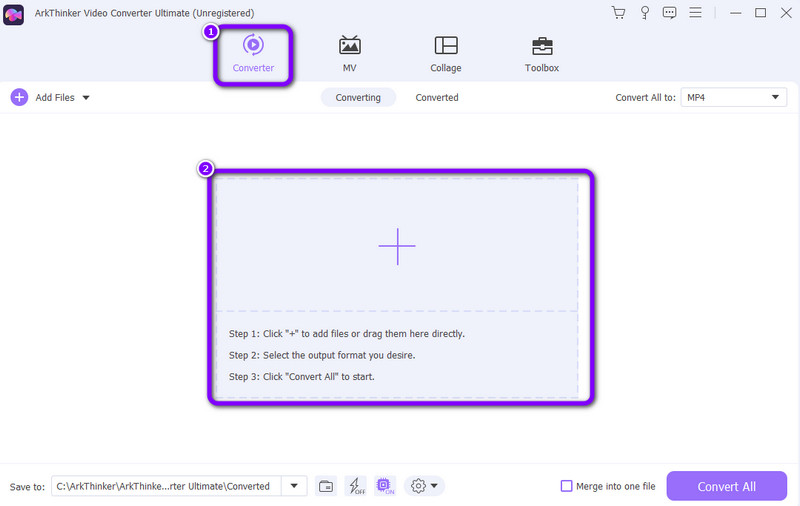Select the Converted sub-tab
Screen dimensions: 800x506
(x=437, y=97)
